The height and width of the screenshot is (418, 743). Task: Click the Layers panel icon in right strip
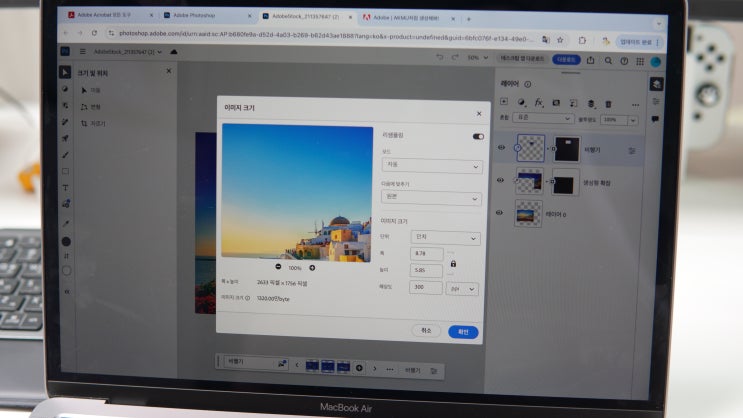(656, 84)
